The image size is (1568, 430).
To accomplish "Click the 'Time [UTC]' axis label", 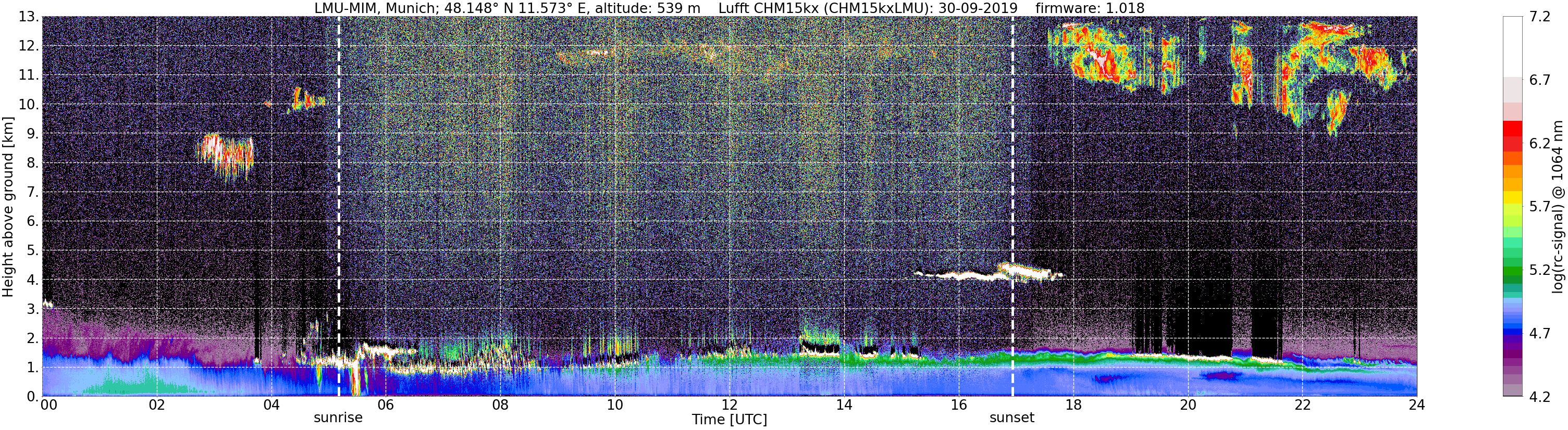I will [x=729, y=420].
